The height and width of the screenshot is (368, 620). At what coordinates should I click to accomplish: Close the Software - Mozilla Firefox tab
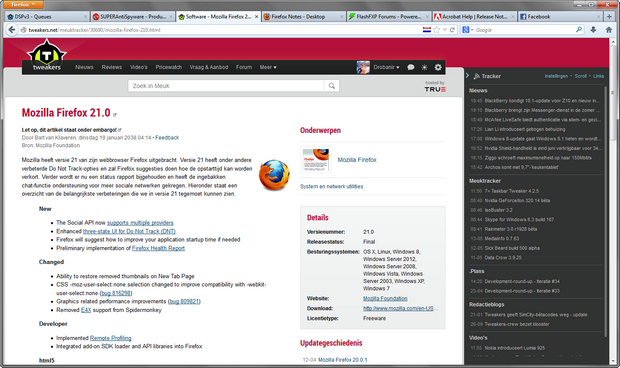[x=256, y=17]
